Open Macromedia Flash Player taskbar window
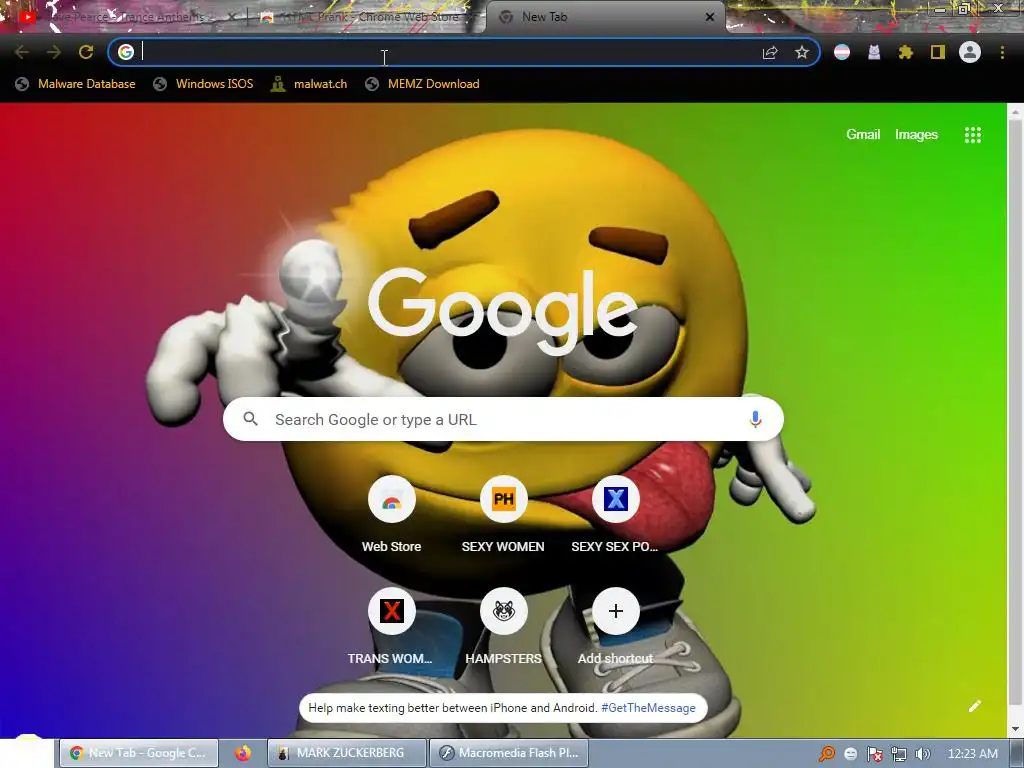This screenshot has width=1024, height=768. click(509, 753)
